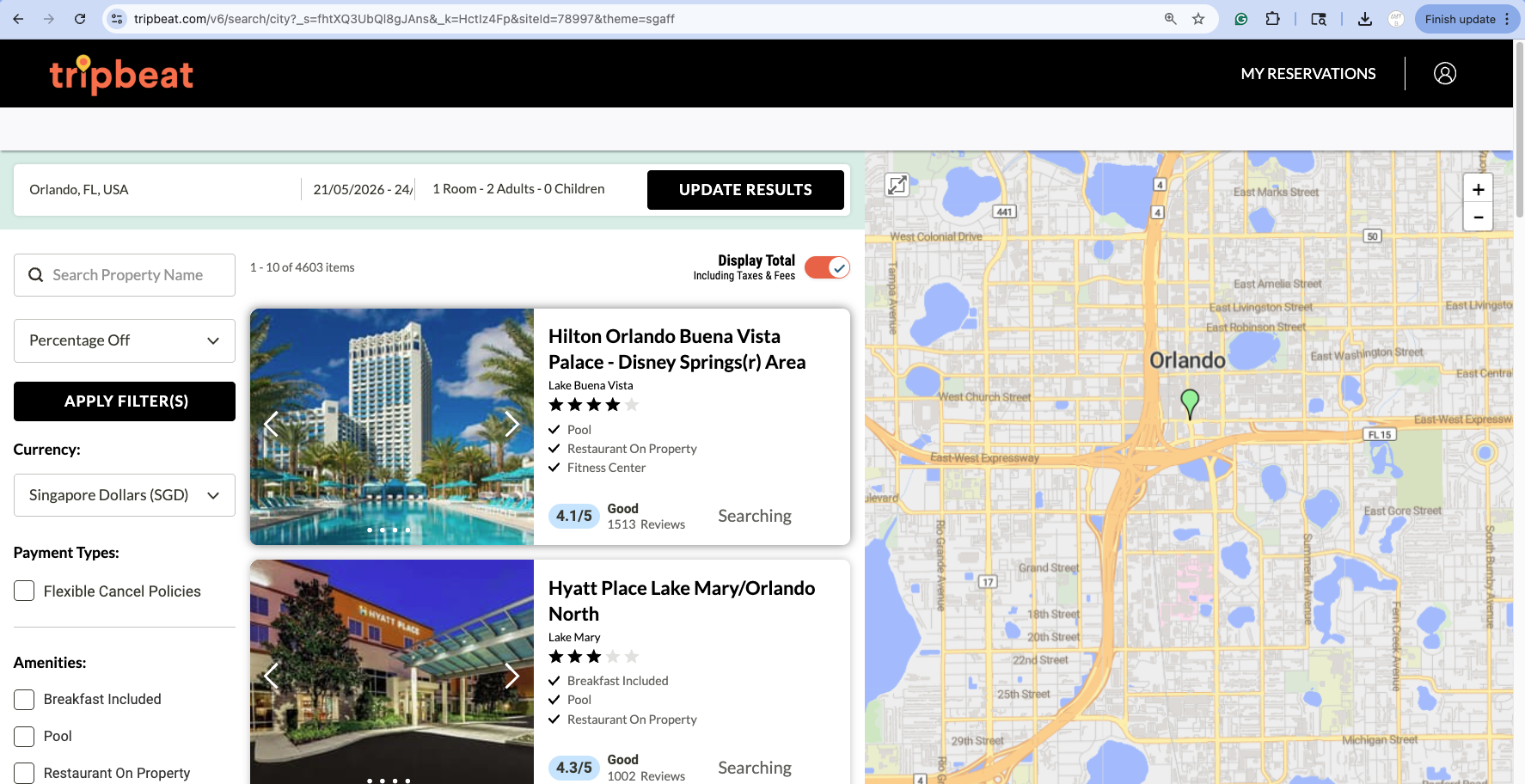Open the 21/05/2026 date range picker
This screenshot has width=1525, height=784.
[363, 189]
